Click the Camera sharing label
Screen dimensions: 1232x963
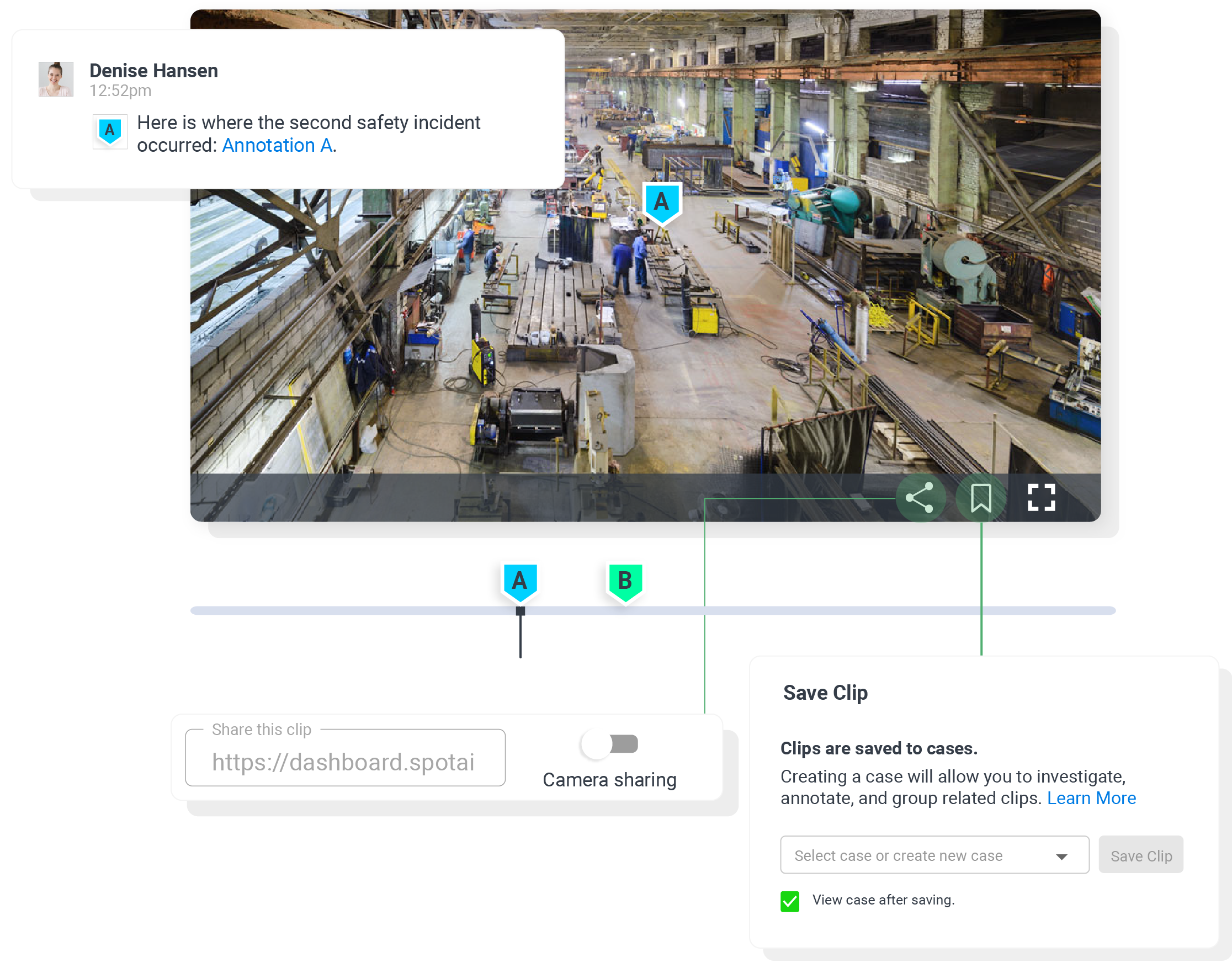[610, 780]
